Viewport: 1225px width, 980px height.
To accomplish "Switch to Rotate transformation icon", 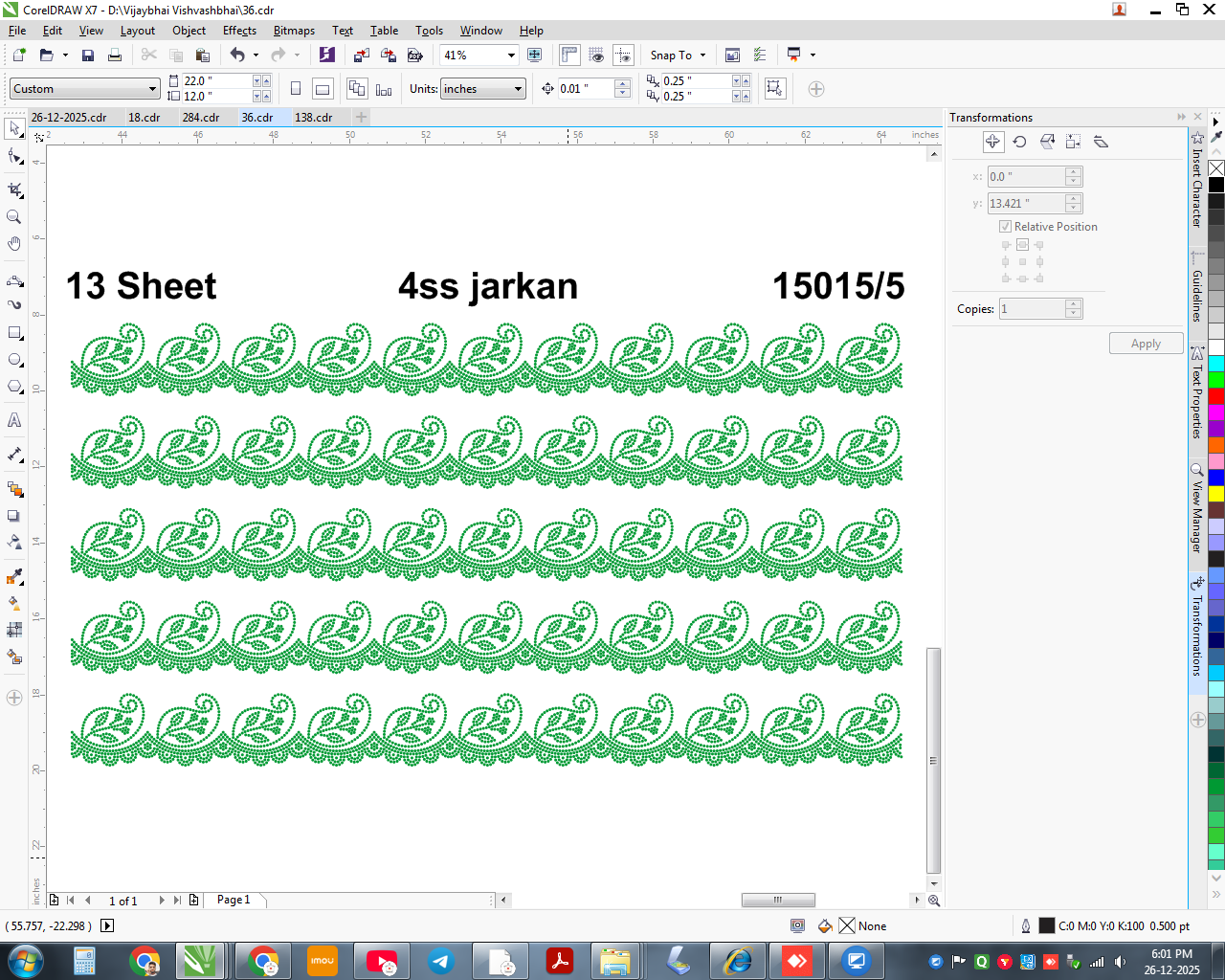I will [x=1020, y=142].
